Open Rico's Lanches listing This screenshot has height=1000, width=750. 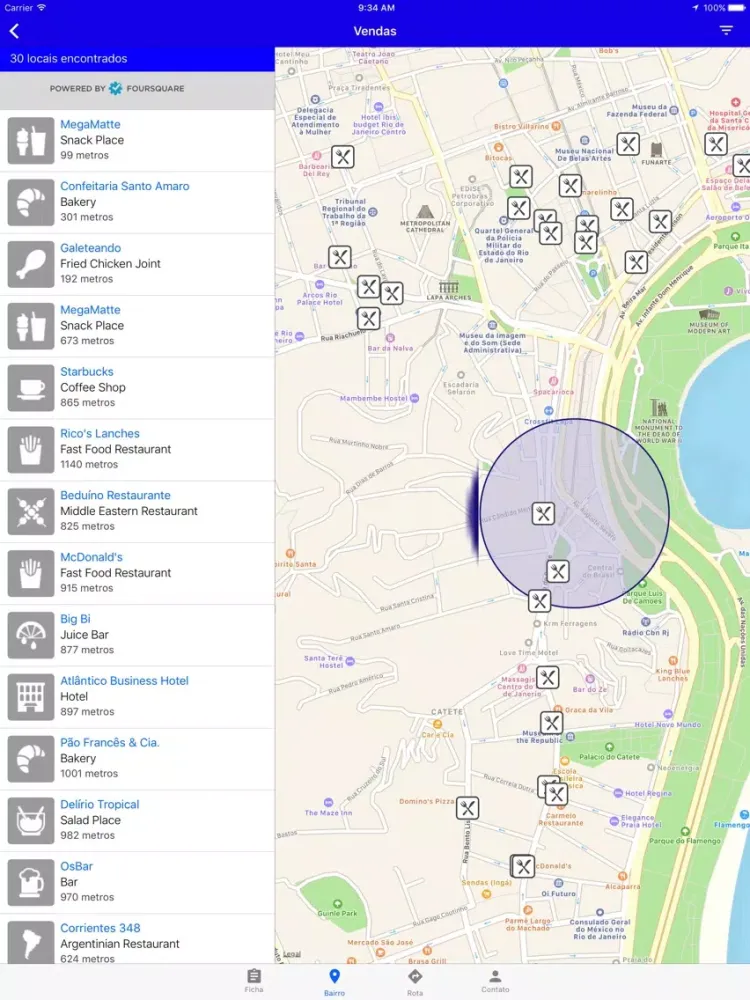(x=137, y=450)
